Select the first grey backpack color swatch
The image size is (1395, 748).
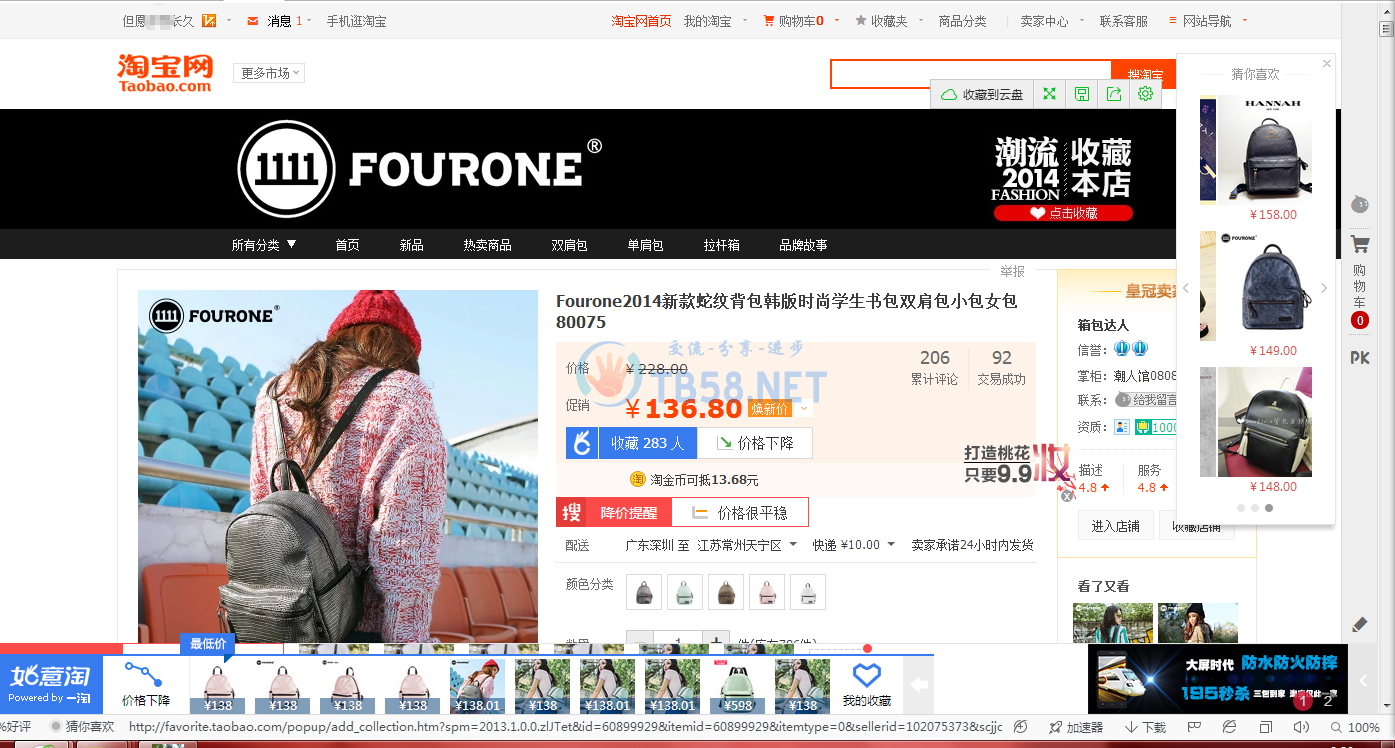pos(643,591)
